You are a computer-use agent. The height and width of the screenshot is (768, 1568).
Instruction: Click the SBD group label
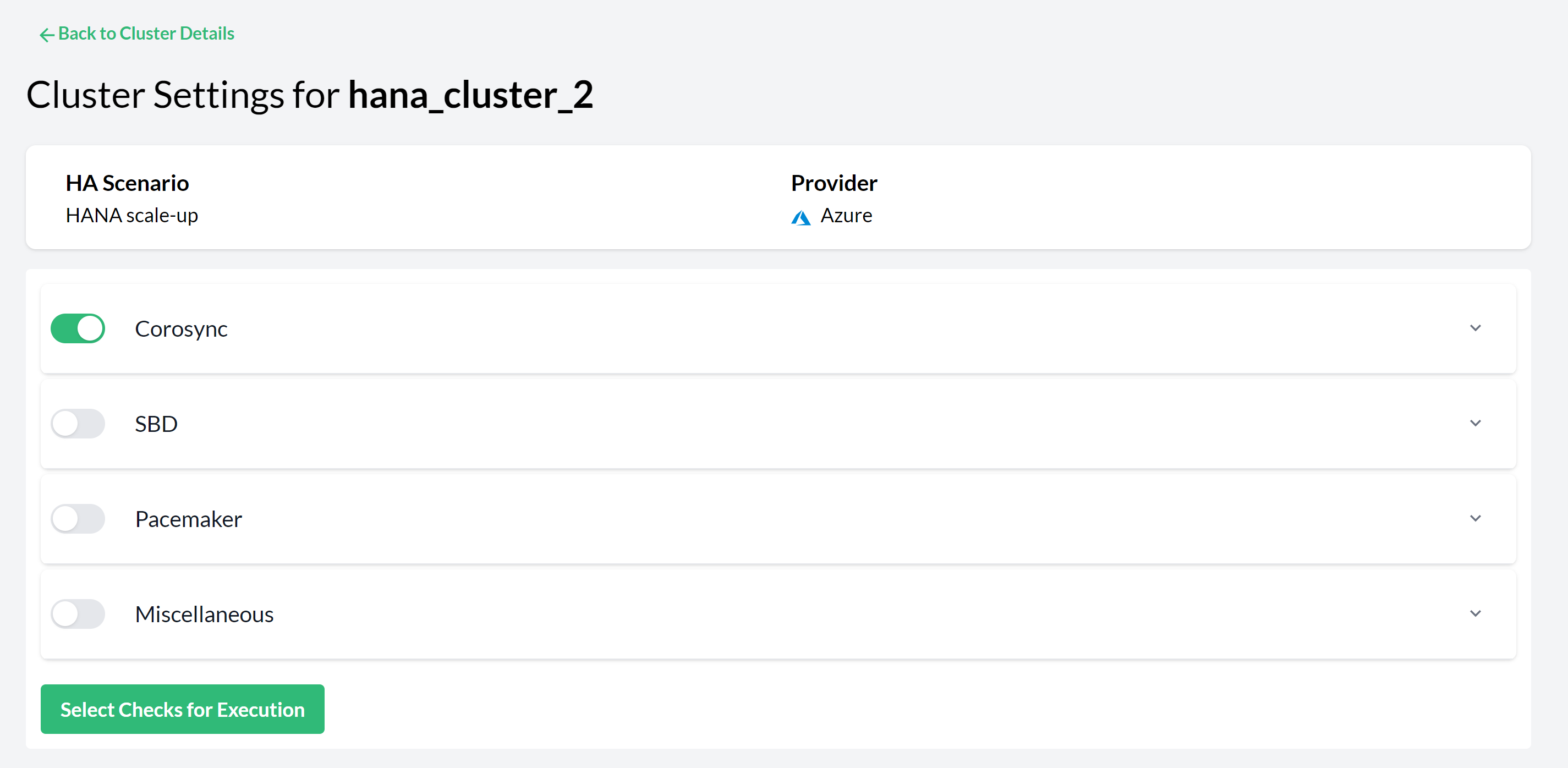pyautogui.click(x=156, y=424)
